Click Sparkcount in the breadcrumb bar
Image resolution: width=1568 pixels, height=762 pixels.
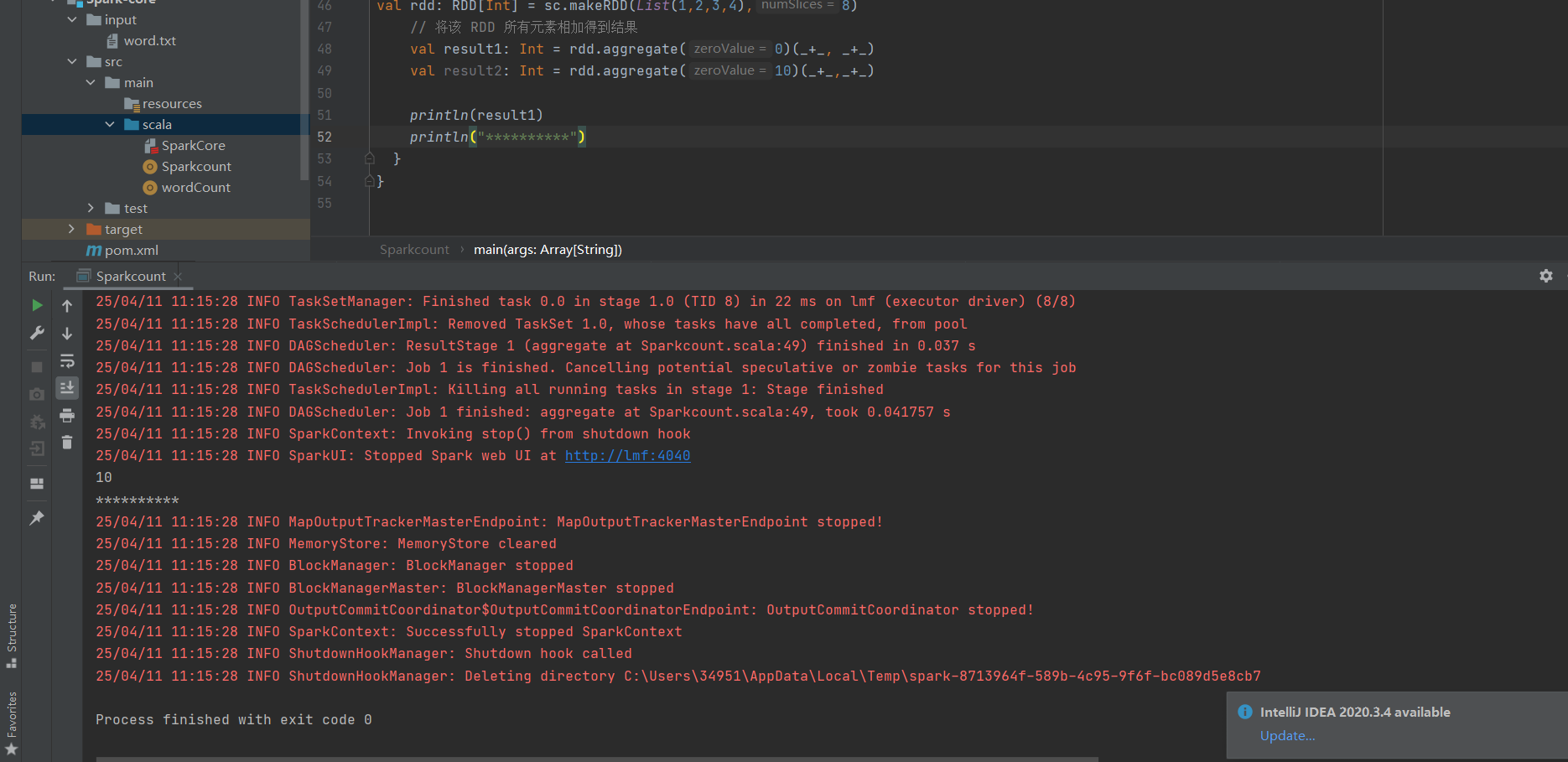[414, 249]
